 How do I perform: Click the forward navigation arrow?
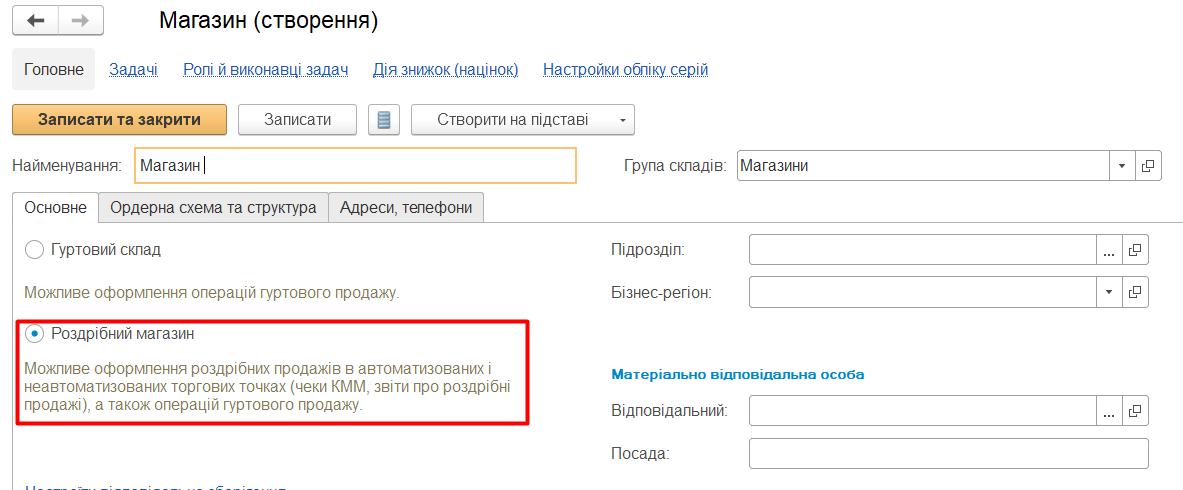point(81,20)
